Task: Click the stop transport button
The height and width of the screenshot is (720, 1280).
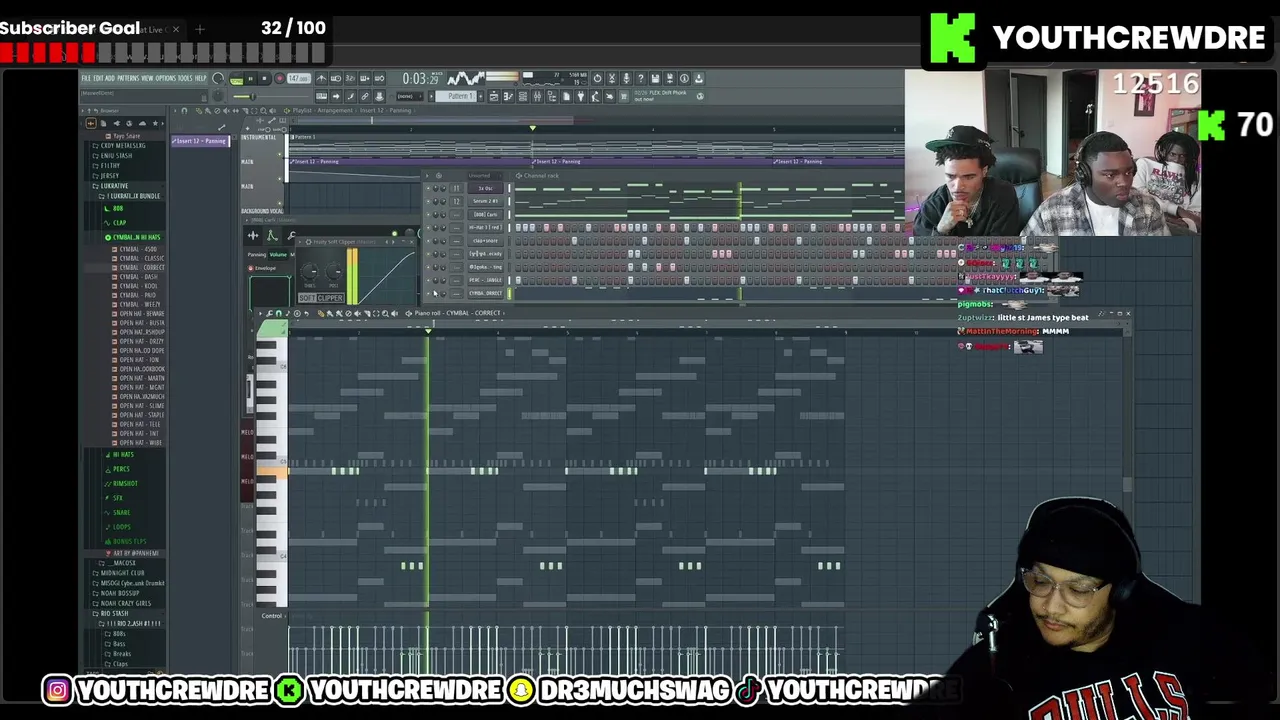Action: 264,79
